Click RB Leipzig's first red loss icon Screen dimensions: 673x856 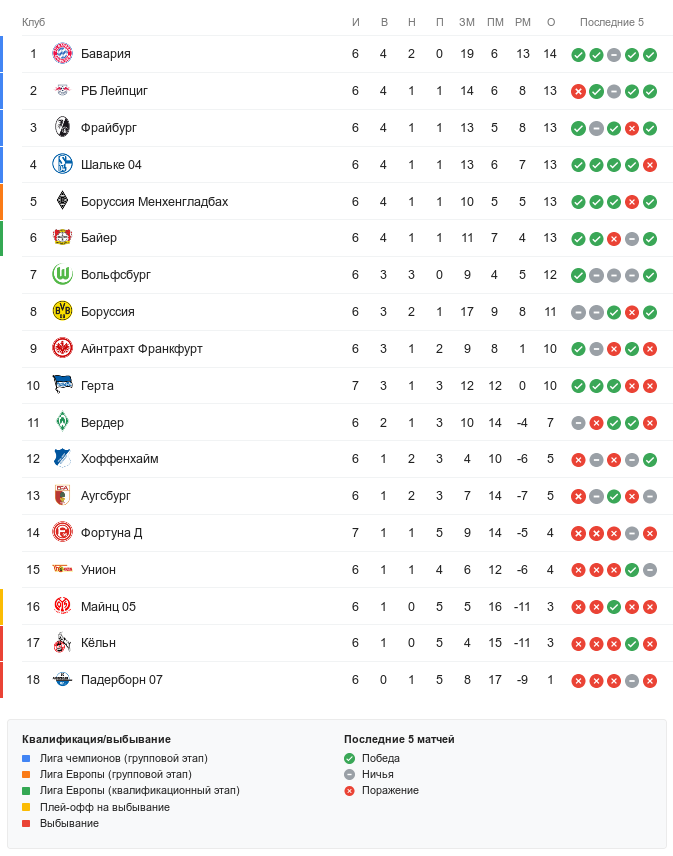pos(578,91)
